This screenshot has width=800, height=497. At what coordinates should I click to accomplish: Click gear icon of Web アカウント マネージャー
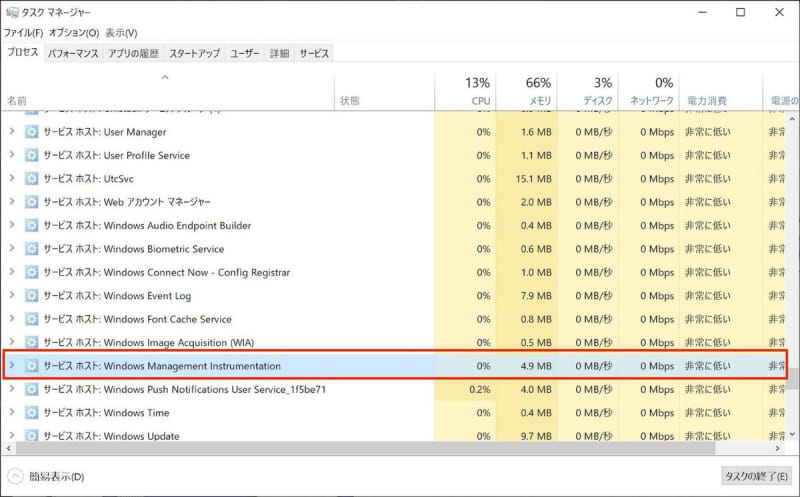[x=32, y=202]
